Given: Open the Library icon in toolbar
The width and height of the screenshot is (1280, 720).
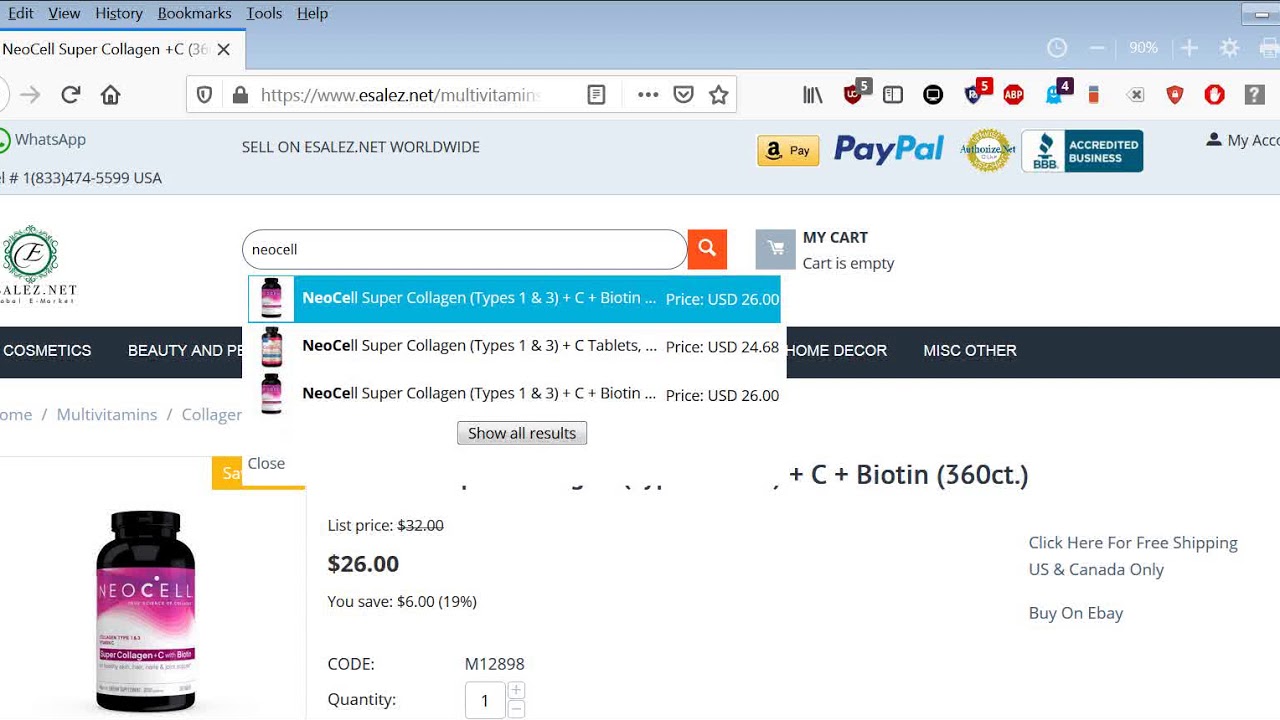Looking at the screenshot, I should click(813, 95).
